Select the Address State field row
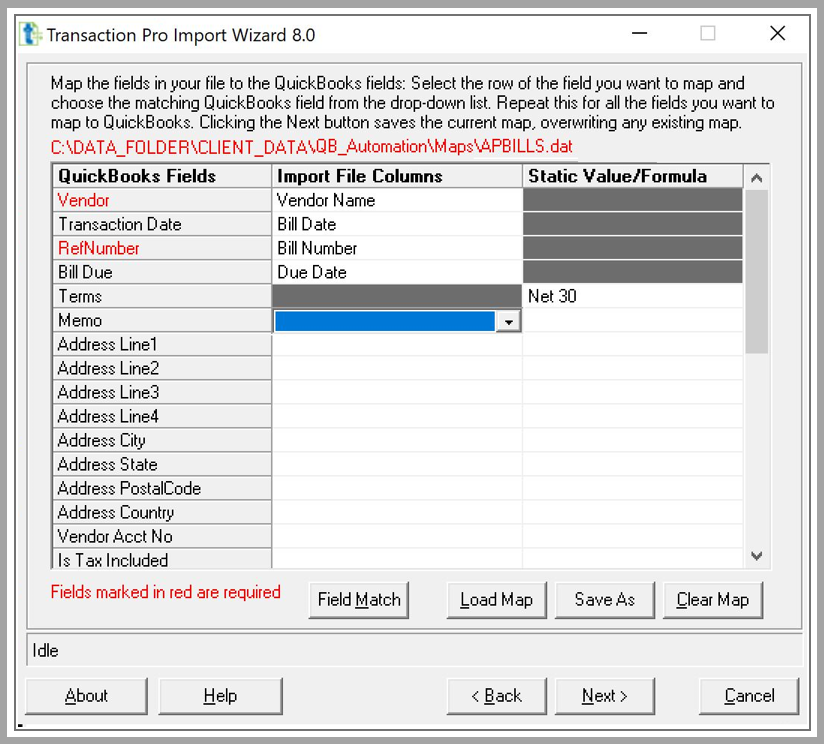Screen dimensions: 824x744 [x=162, y=464]
